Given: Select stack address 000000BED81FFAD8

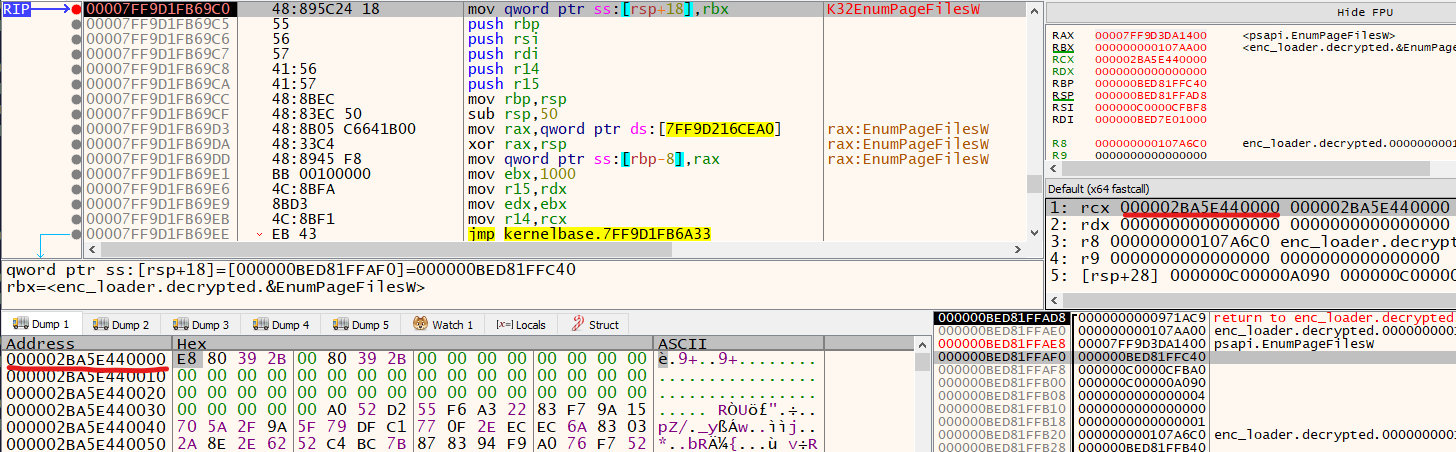Looking at the screenshot, I should tap(1001, 317).
